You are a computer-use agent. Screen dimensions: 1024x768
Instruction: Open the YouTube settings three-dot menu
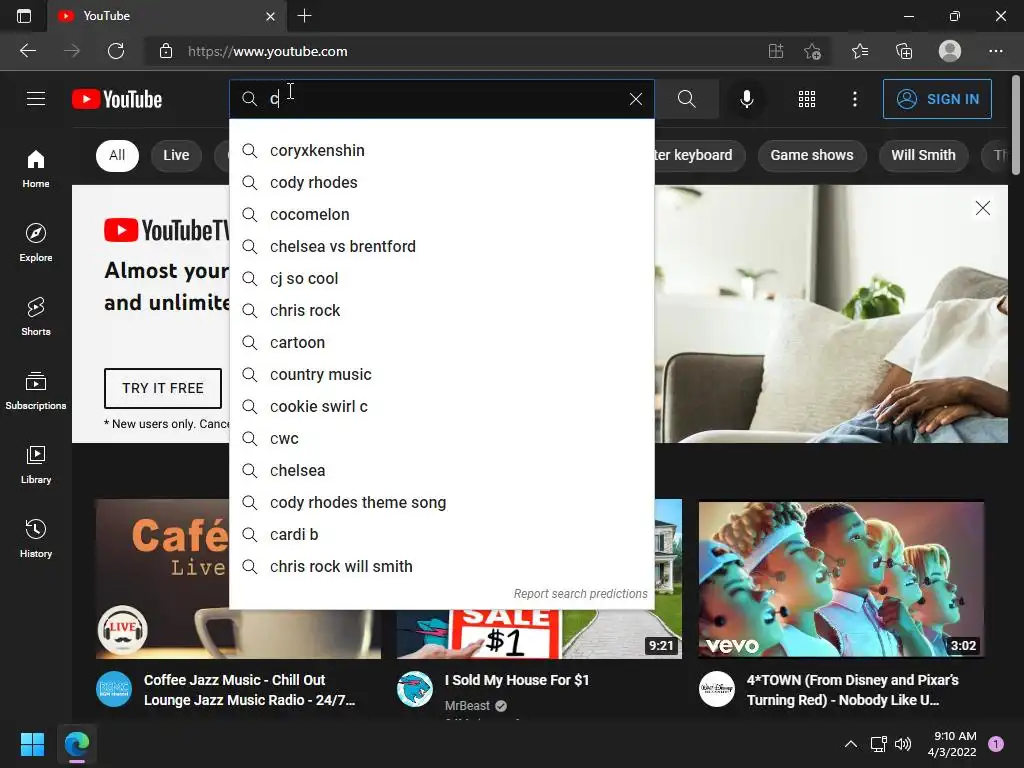(854, 99)
